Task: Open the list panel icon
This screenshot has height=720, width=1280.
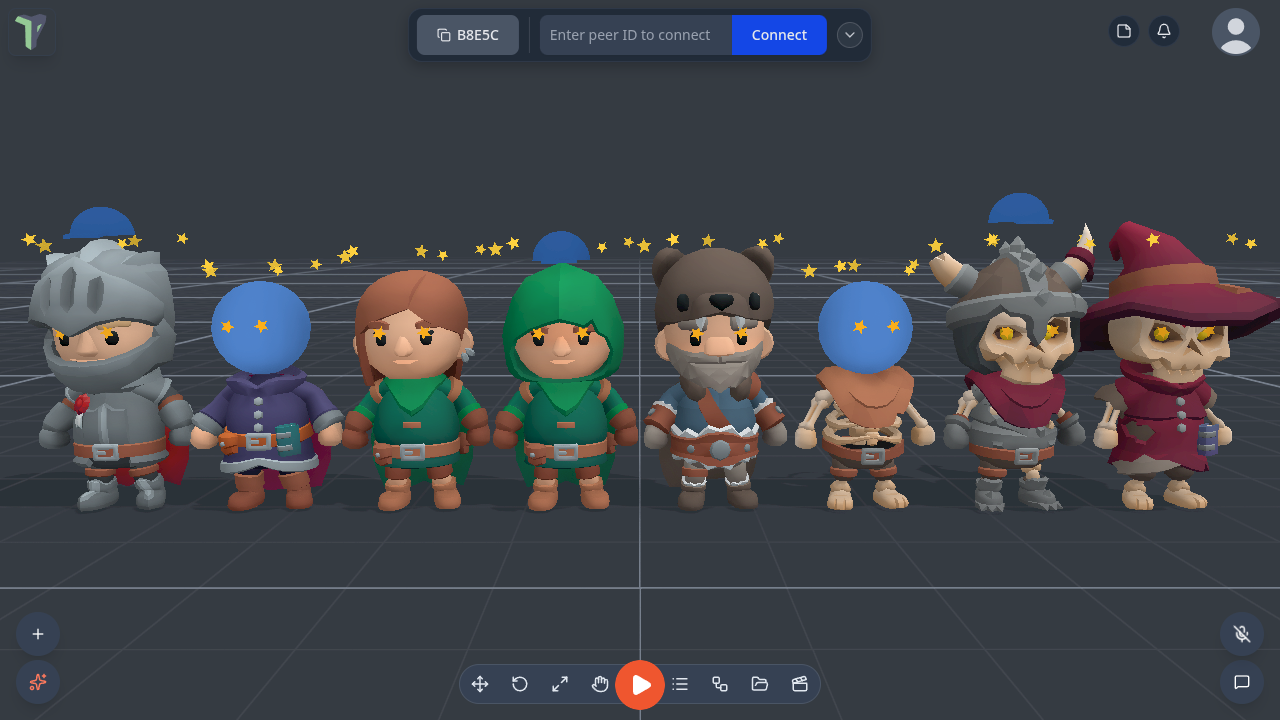Action: pos(680,684)
